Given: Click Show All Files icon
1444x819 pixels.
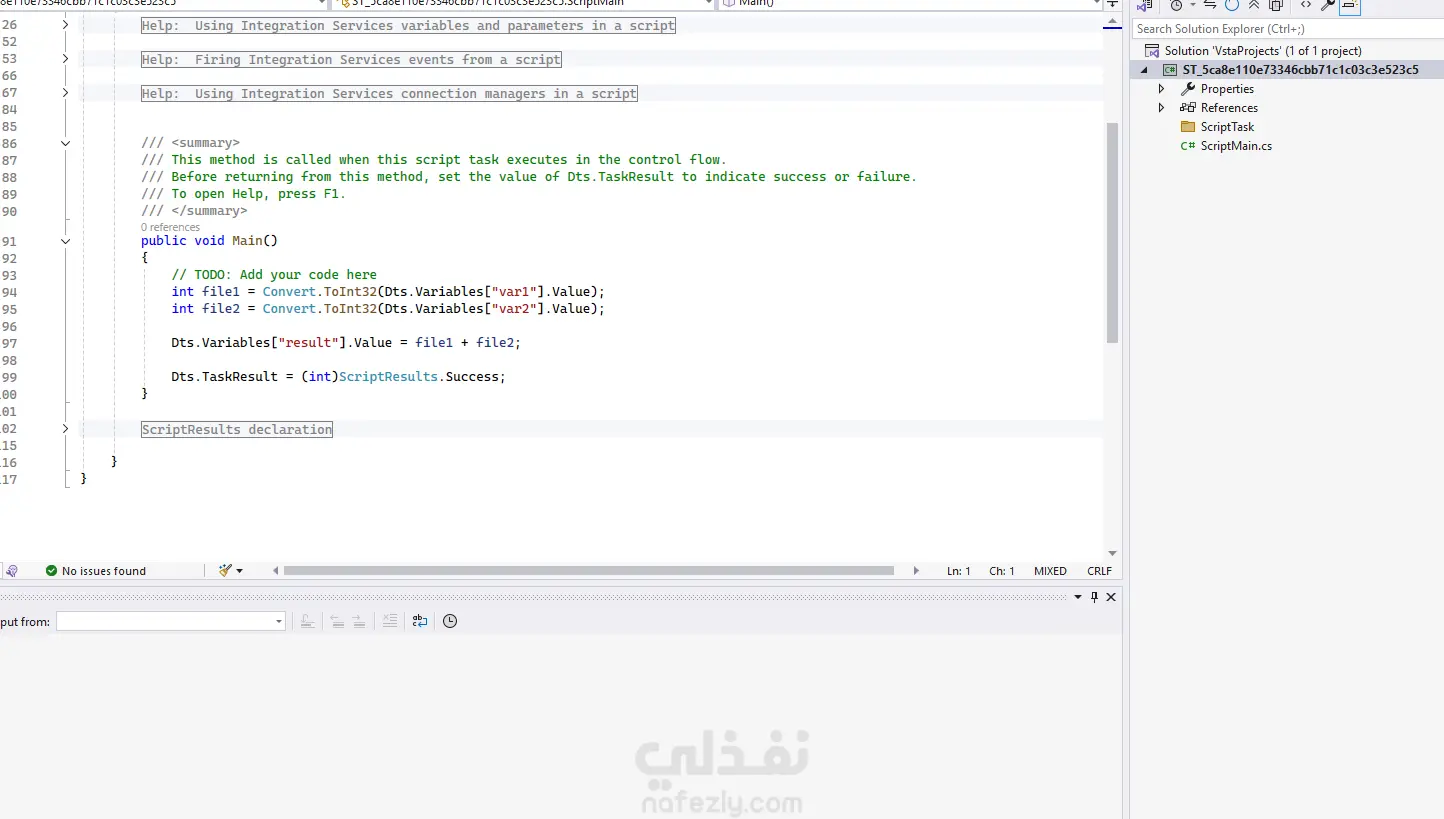Looking at the screenshot, I should click(1276, 5).
